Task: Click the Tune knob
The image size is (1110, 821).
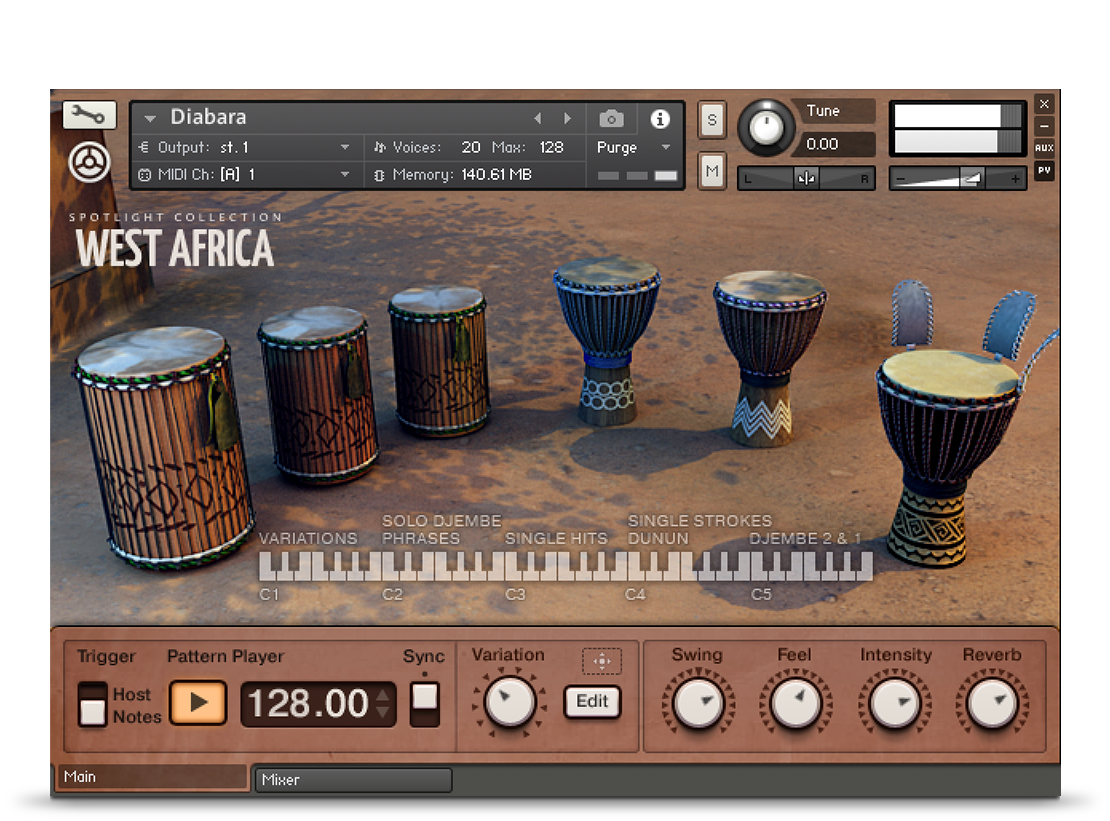Action: [766, 128]
